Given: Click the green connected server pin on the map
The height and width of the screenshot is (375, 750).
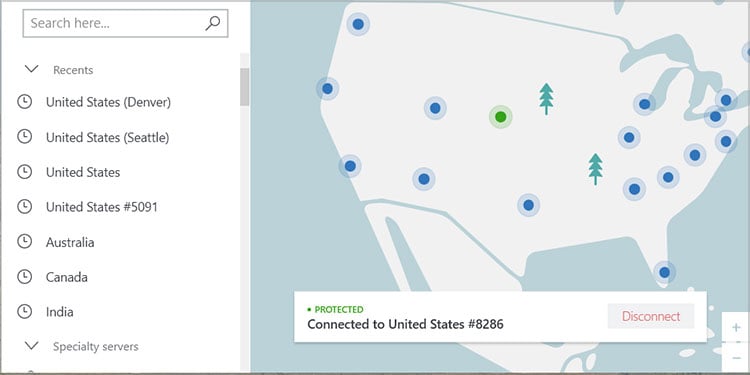Looking at the screenshot, I should (x=500, y=117).
